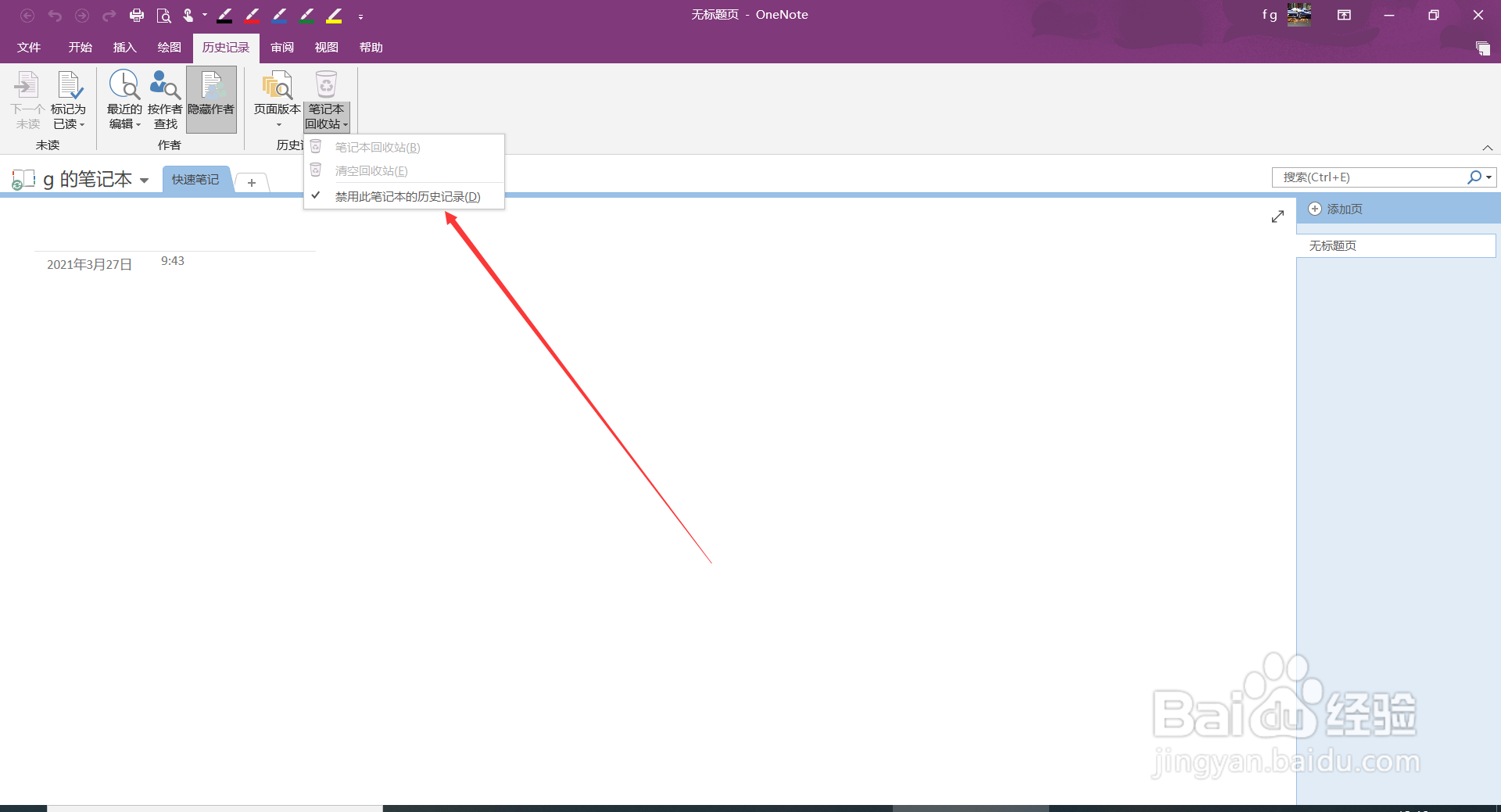This screenshot has width=1501, height=812.
Task: Toggle the 隐藏作者 button
Action: (211, 99)
